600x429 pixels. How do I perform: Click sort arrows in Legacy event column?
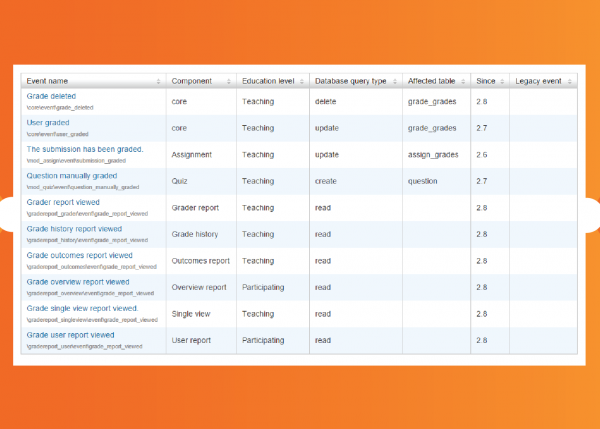571,80
